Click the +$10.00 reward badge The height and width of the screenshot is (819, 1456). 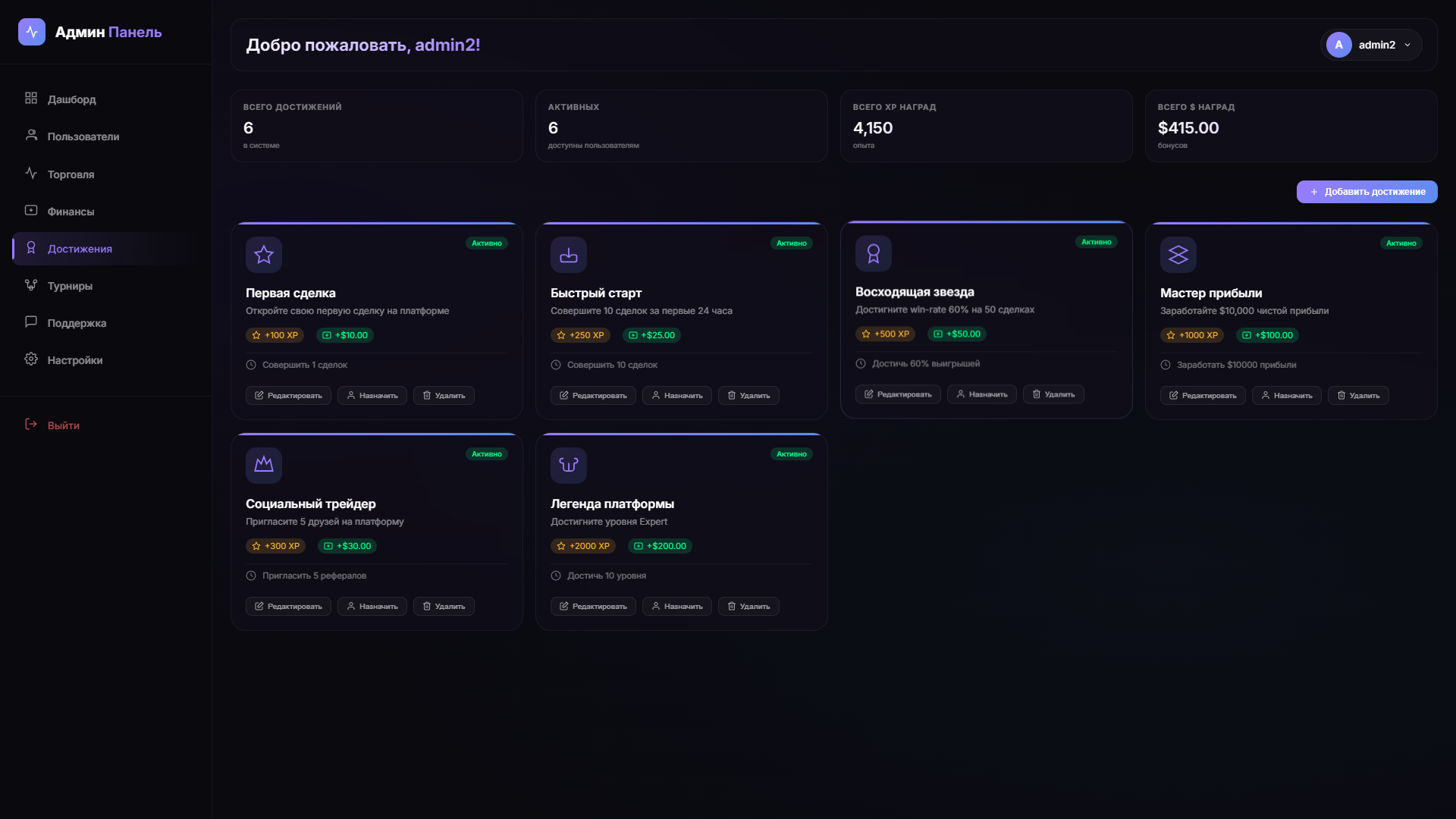(x=345, y=335)
